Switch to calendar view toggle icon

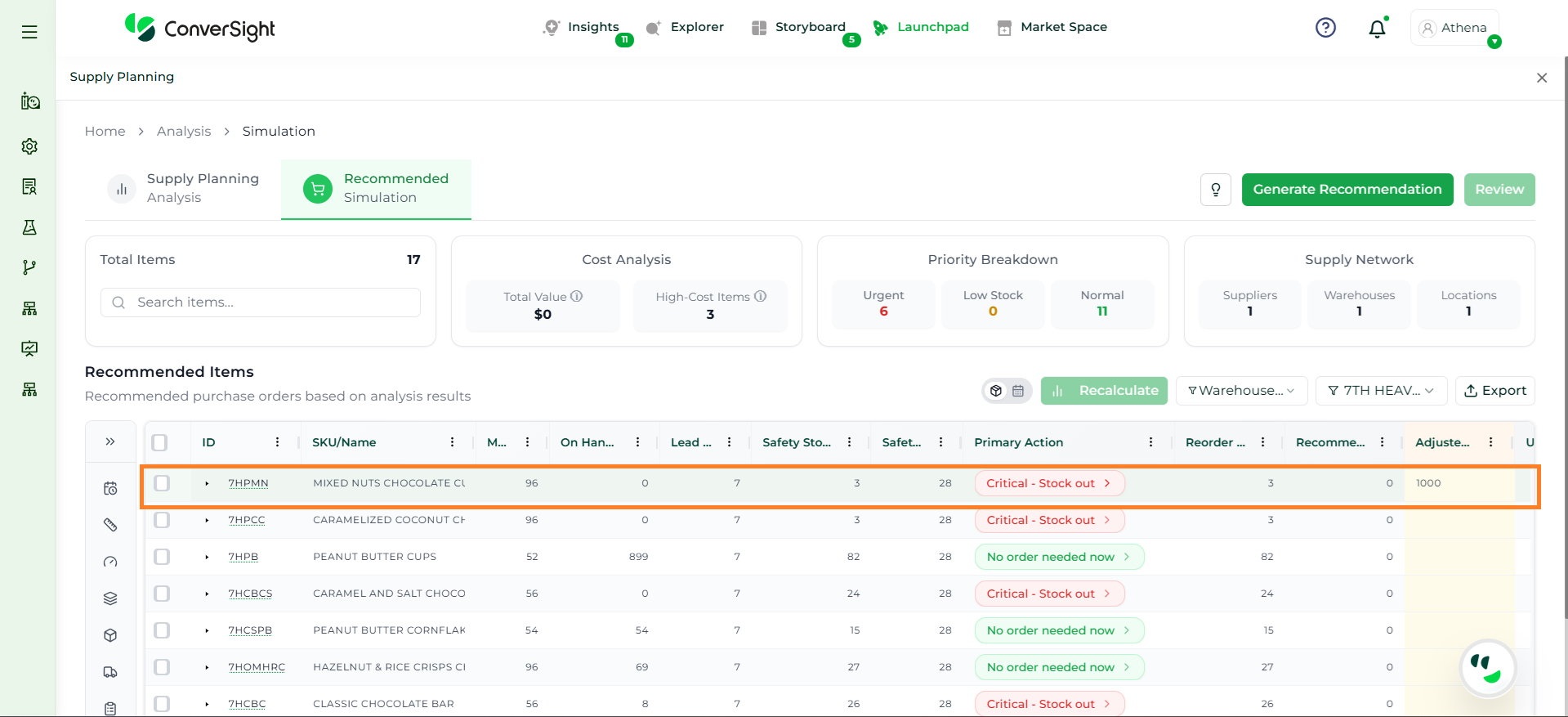tap(1018, 391)
